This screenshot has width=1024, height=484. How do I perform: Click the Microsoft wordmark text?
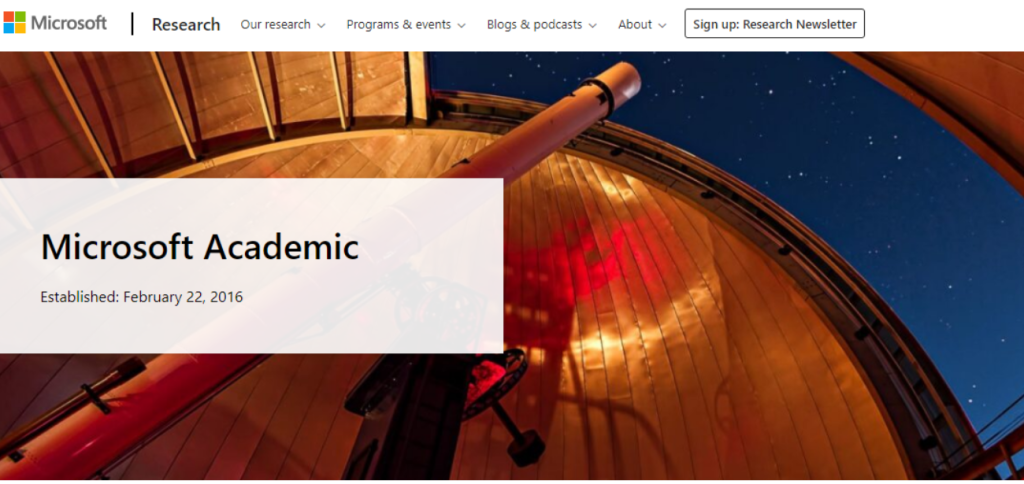69,23
